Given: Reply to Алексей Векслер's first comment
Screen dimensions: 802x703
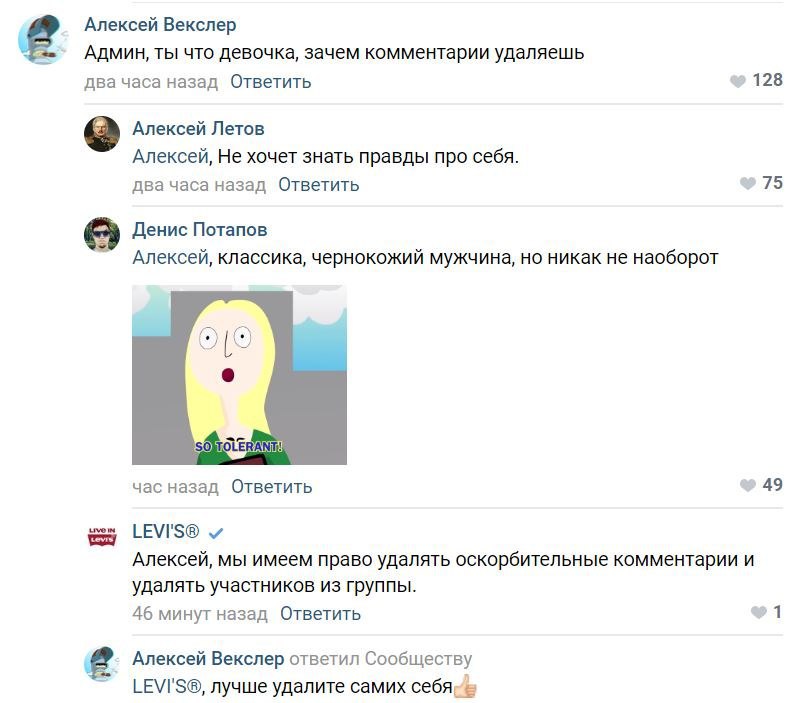Looking at the screenshot, I should tap(271, 81).
